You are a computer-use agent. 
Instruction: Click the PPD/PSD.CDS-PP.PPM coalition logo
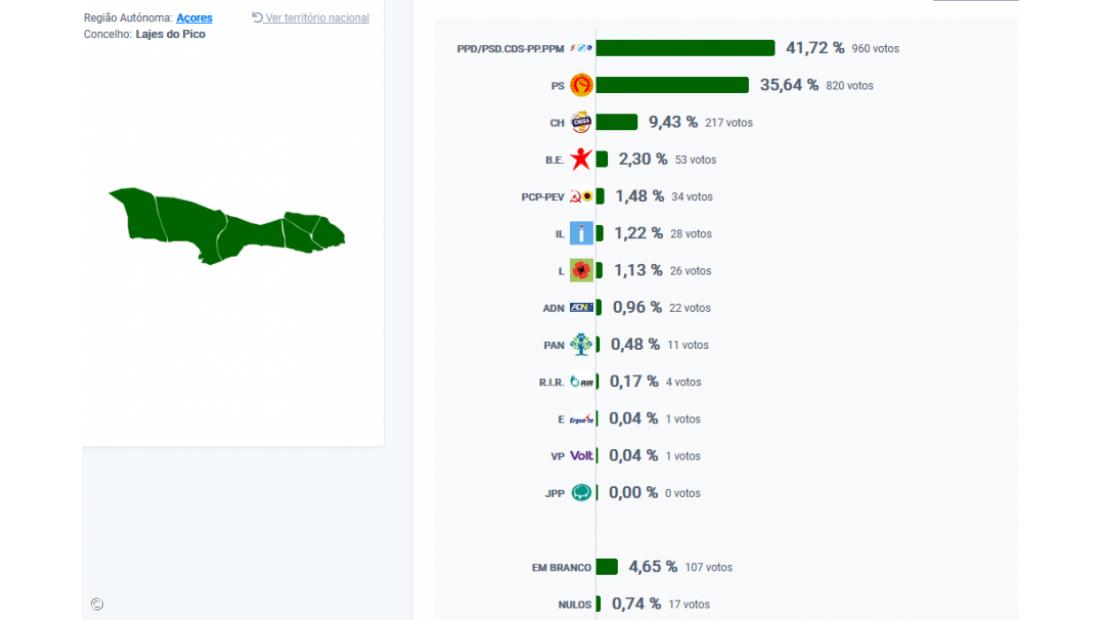click(581, 48)
